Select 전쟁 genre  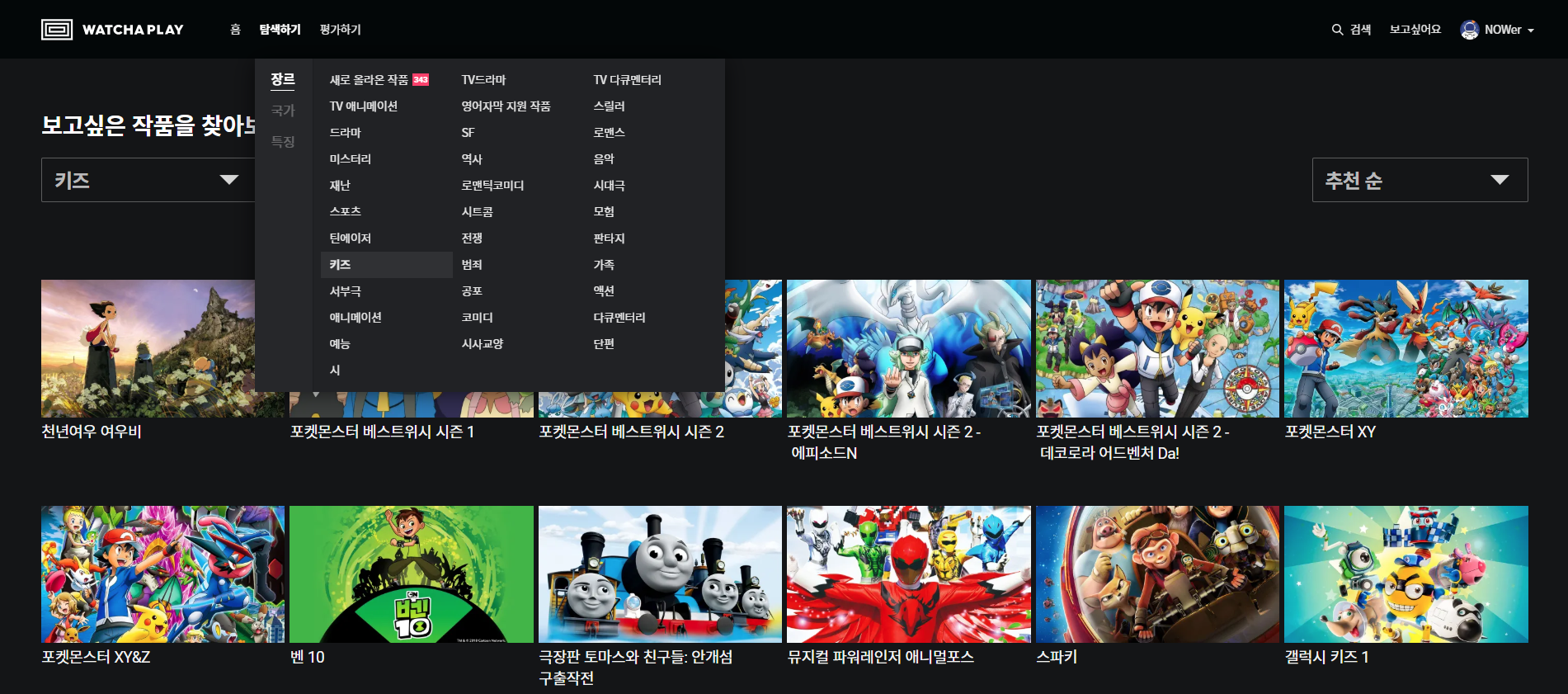(x=472, y=238)
